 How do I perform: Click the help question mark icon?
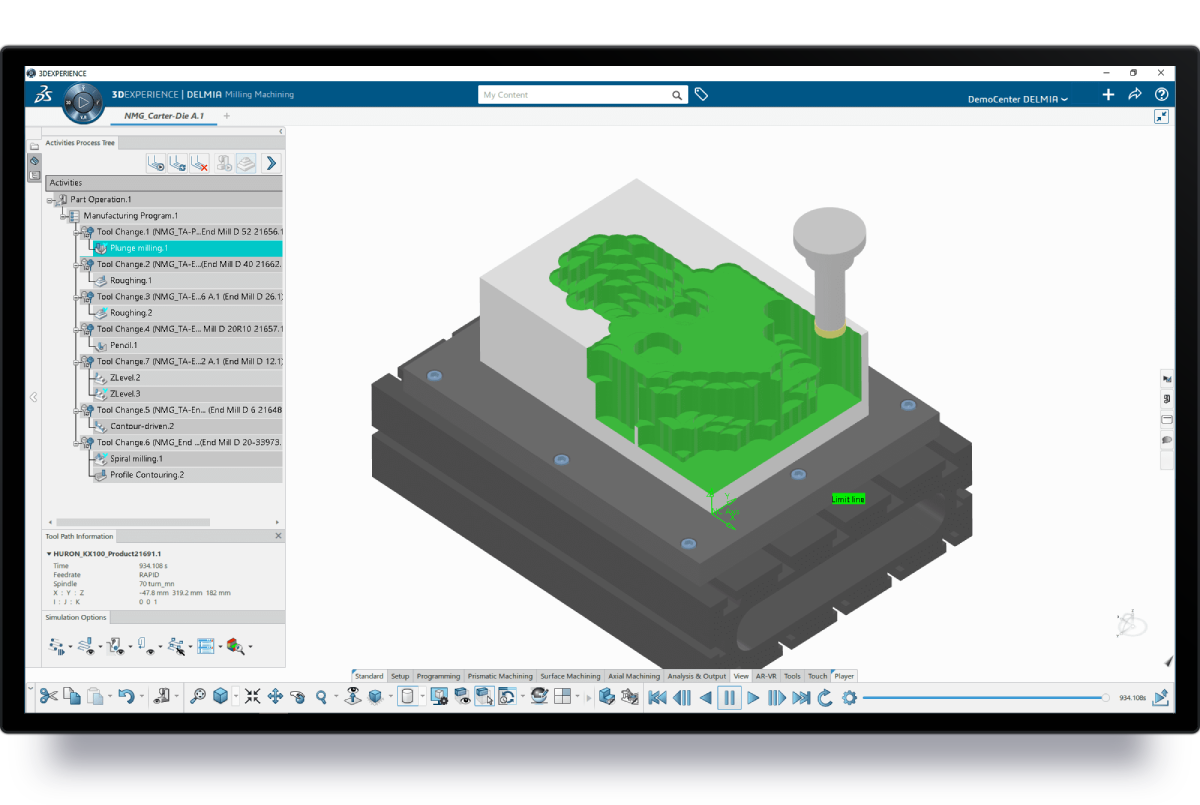point(1161,94)
